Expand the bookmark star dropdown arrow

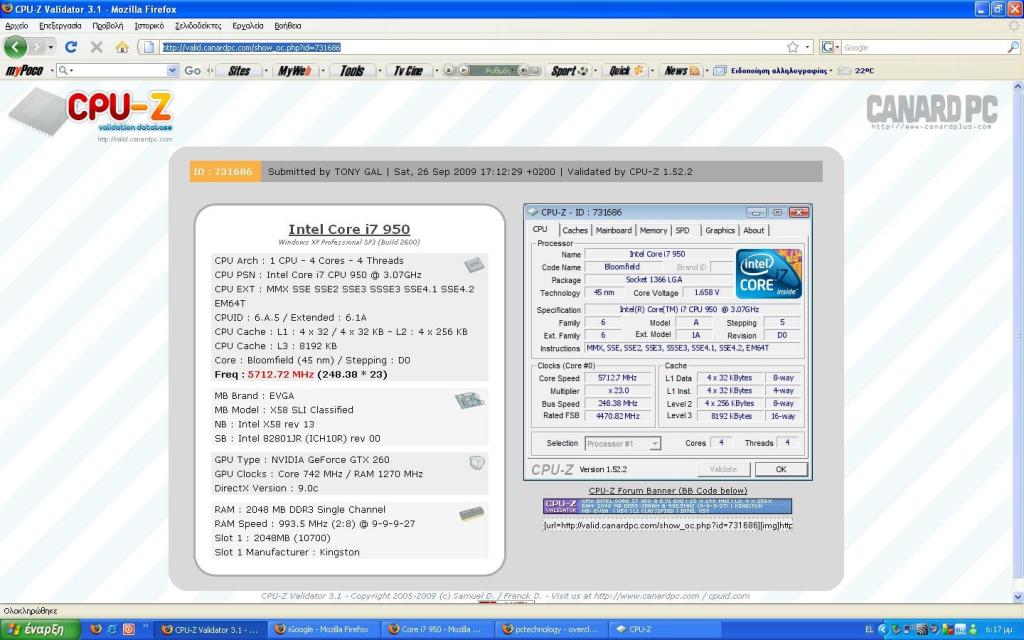(807, 47)
